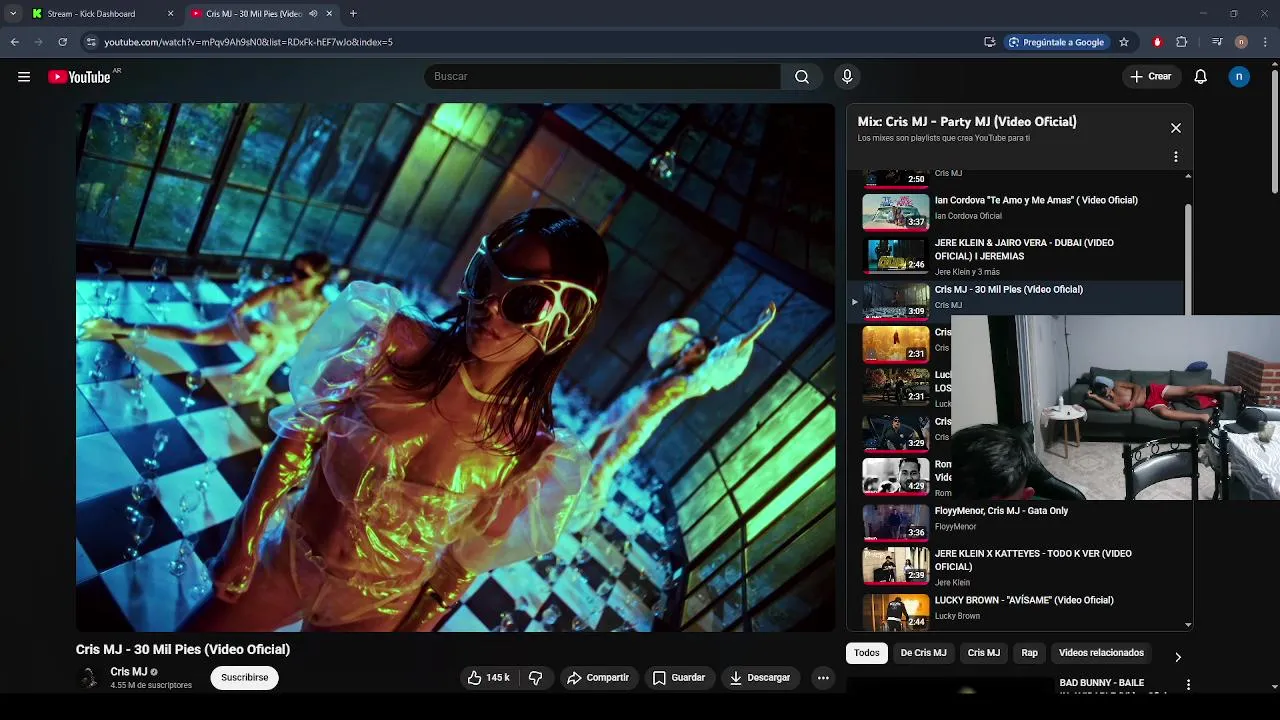Viewport: 1280px width, 720px height.
Task: Open YouTube notifications bell
Action: (x=1201, y=77)
